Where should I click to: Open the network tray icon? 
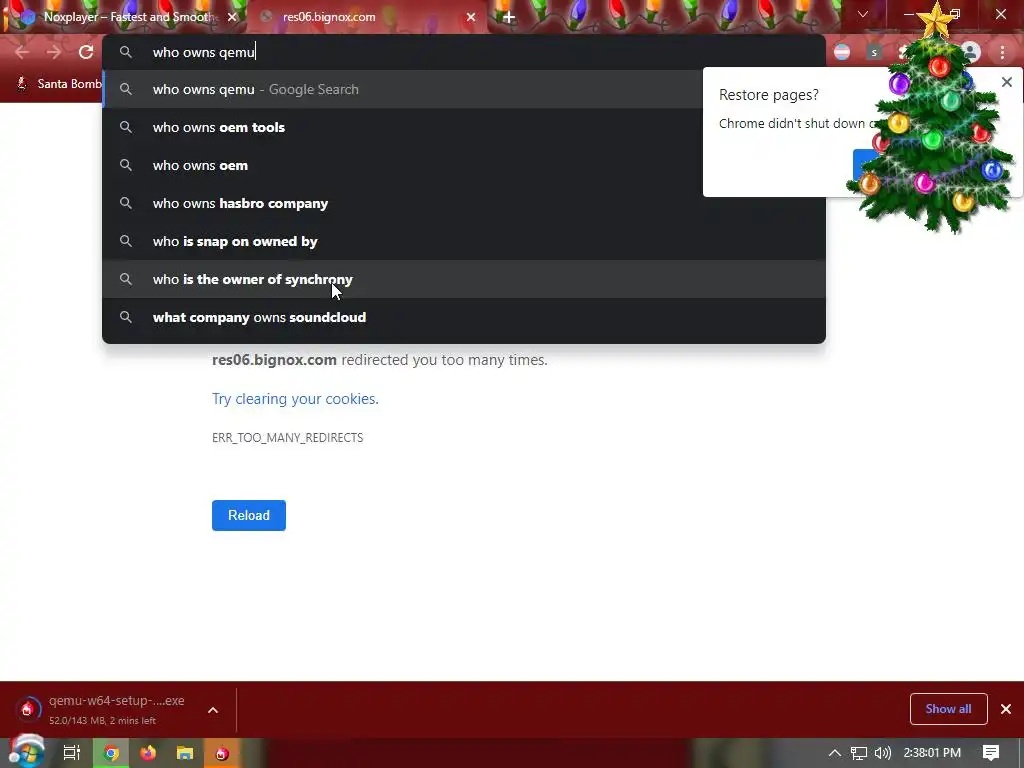pyautogui.click(x=859, y=753)
